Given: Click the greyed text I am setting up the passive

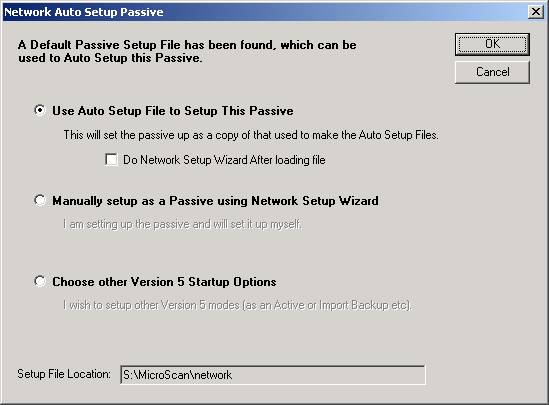Looking at the screenshot, I should (x=182, y=224).
